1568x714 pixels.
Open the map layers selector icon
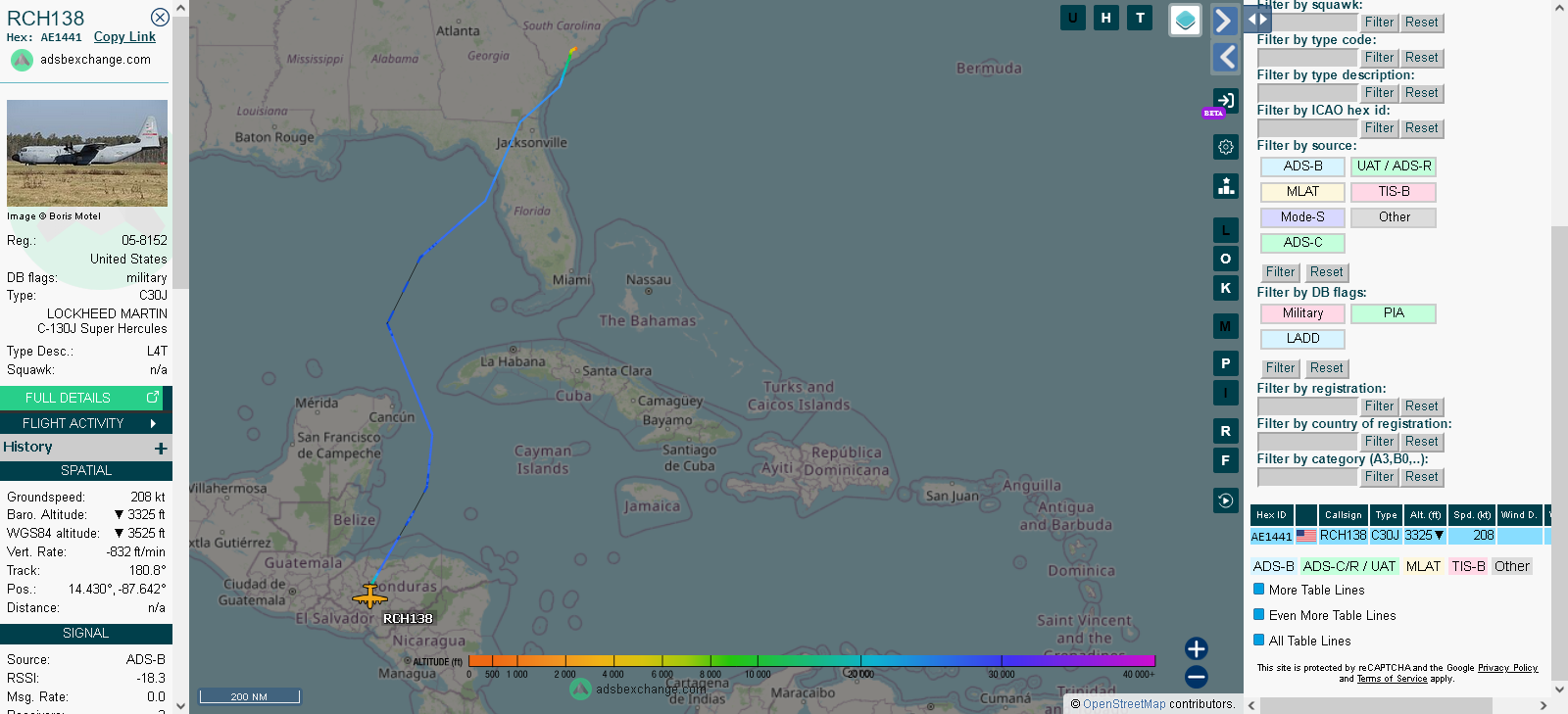click(1186, 20)
